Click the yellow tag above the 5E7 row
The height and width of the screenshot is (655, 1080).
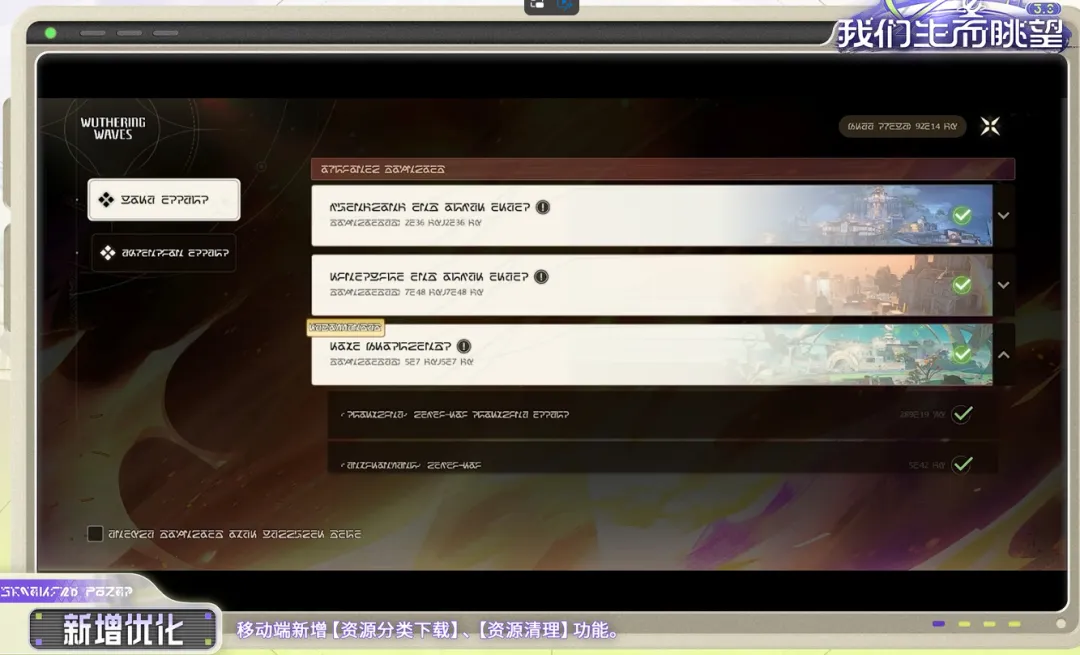tap(345, 327)
